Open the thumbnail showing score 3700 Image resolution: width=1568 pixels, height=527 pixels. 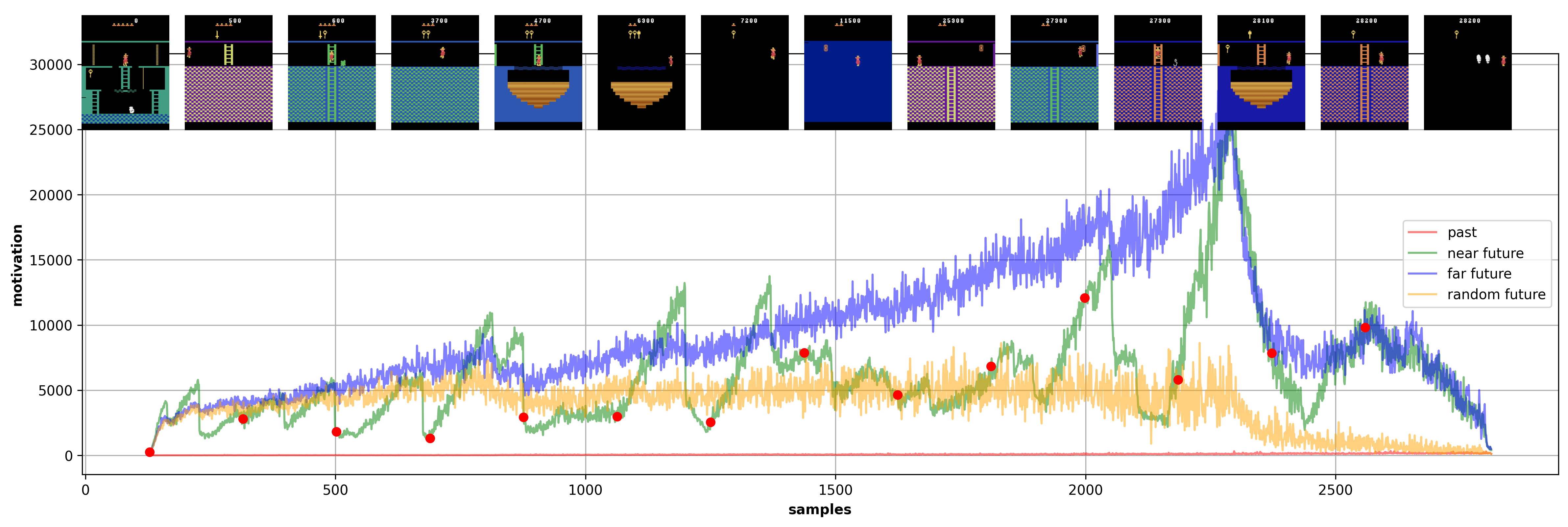tap(435, 72)
